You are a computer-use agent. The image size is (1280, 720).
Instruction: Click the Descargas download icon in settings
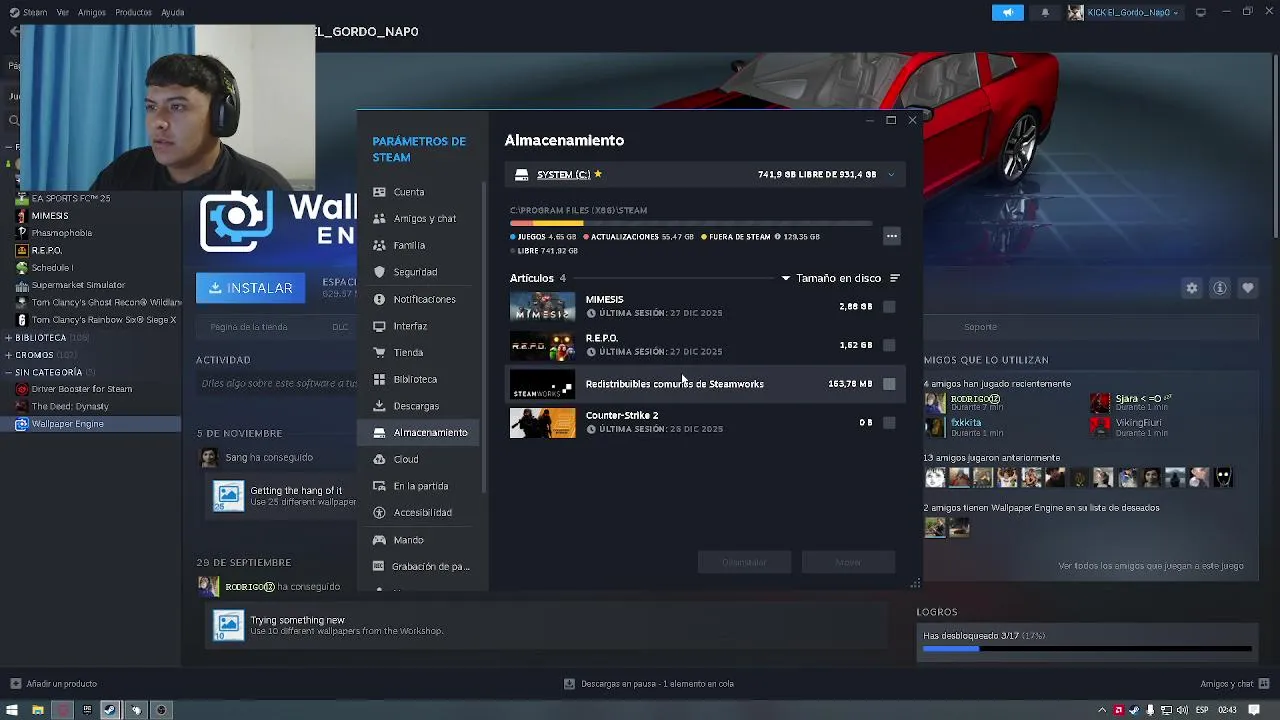379,406
